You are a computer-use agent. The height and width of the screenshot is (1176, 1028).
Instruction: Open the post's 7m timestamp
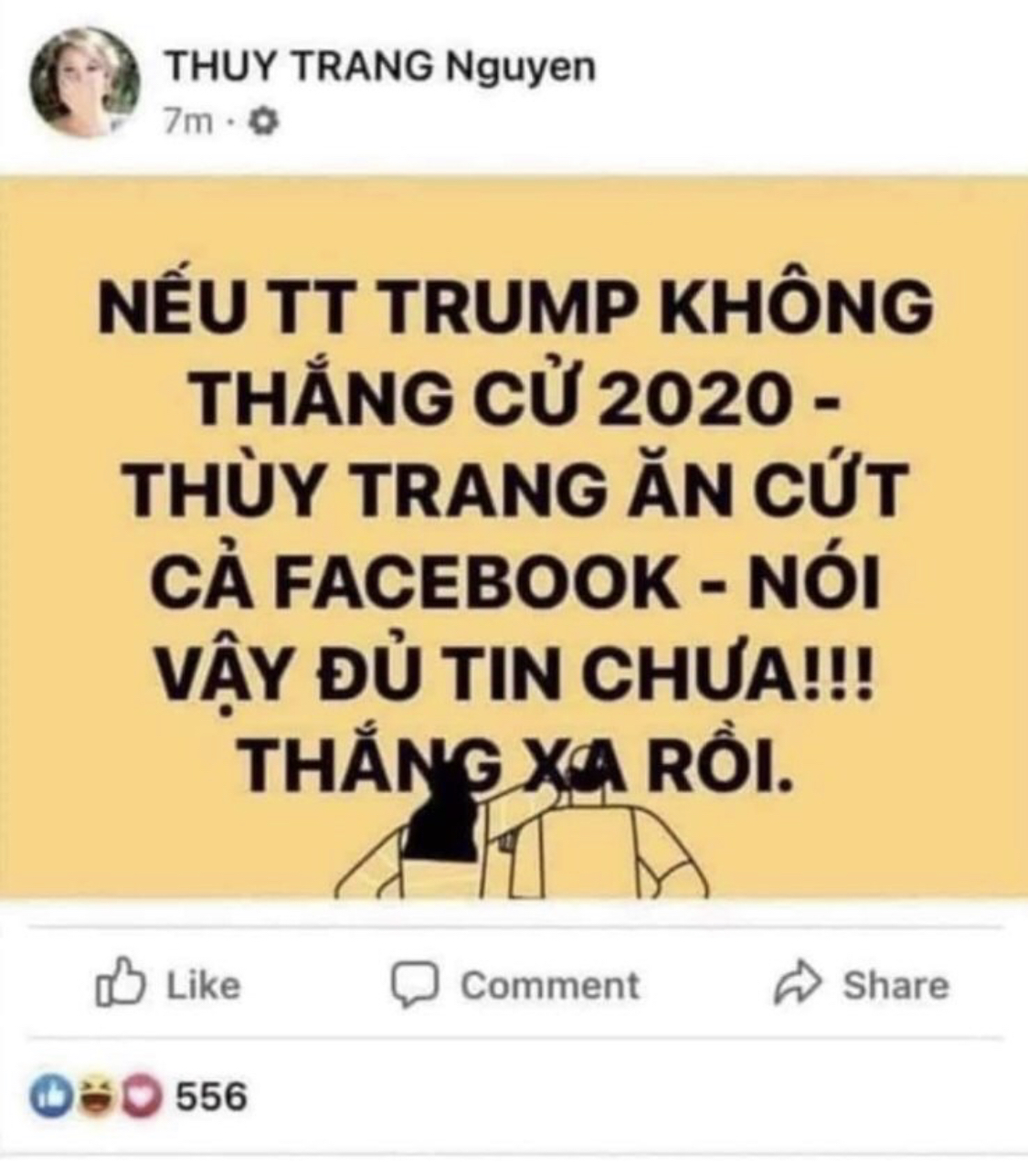tap(189, 121)
